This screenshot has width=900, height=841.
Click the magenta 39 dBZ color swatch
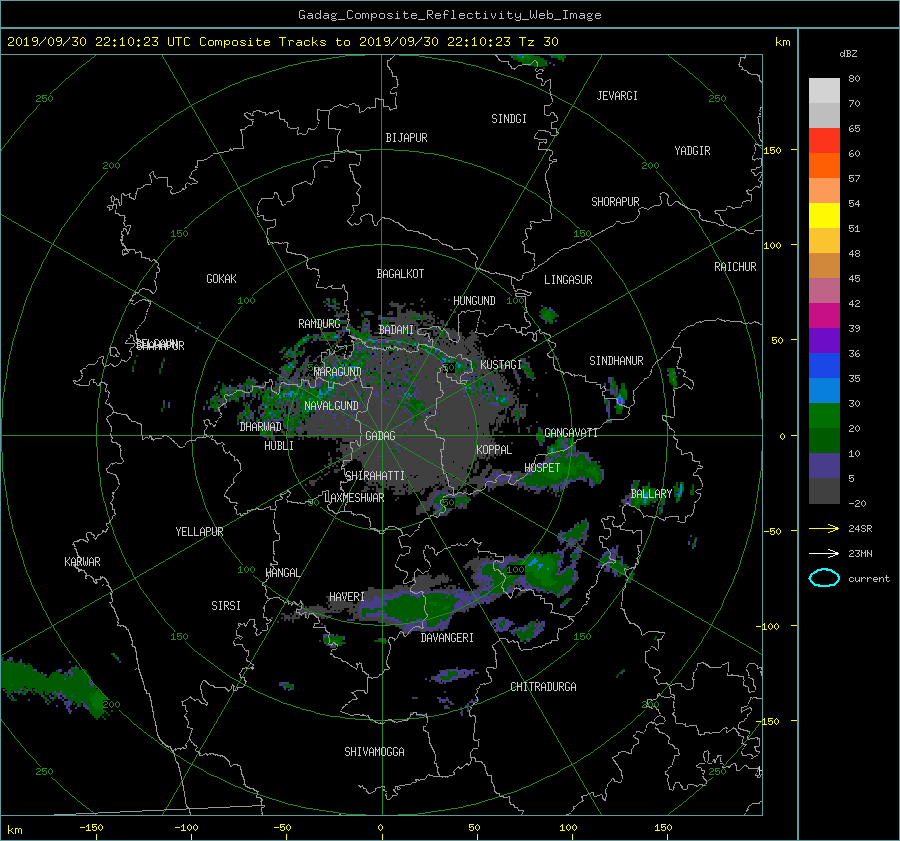coord(824,315)
